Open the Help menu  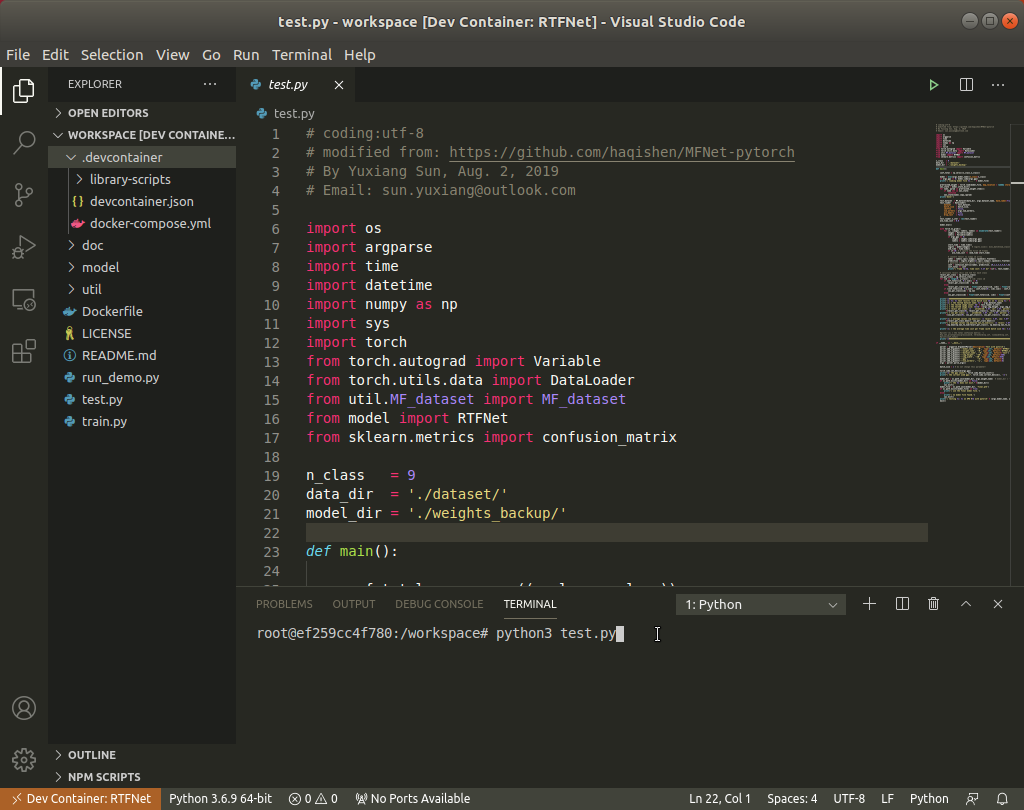pyautogui.click(x=360, y=55)
